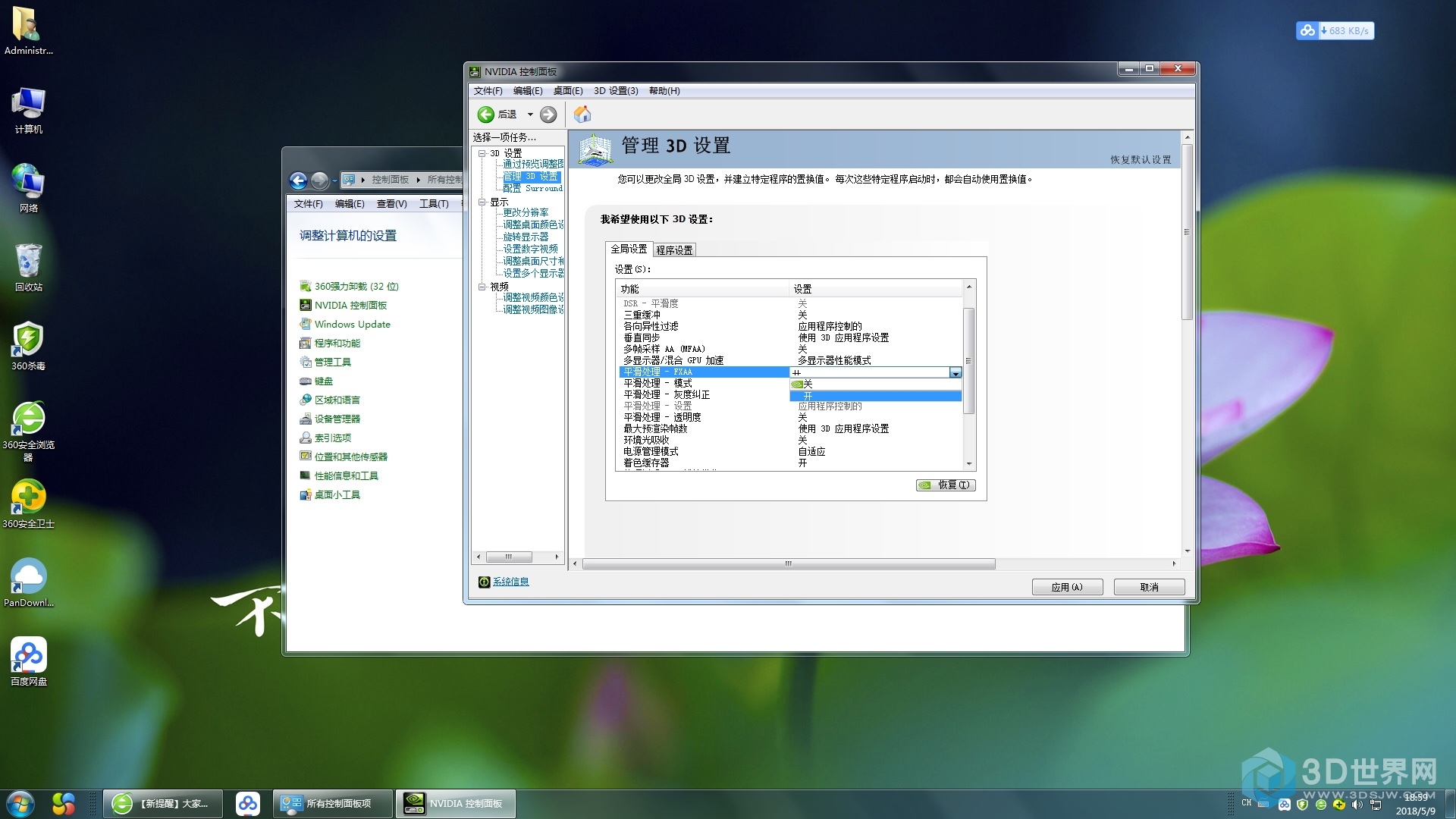The image size is (1456, 819).
Task: Click the 百度网盘 desktop icon
Action: (x=28, y=662)
